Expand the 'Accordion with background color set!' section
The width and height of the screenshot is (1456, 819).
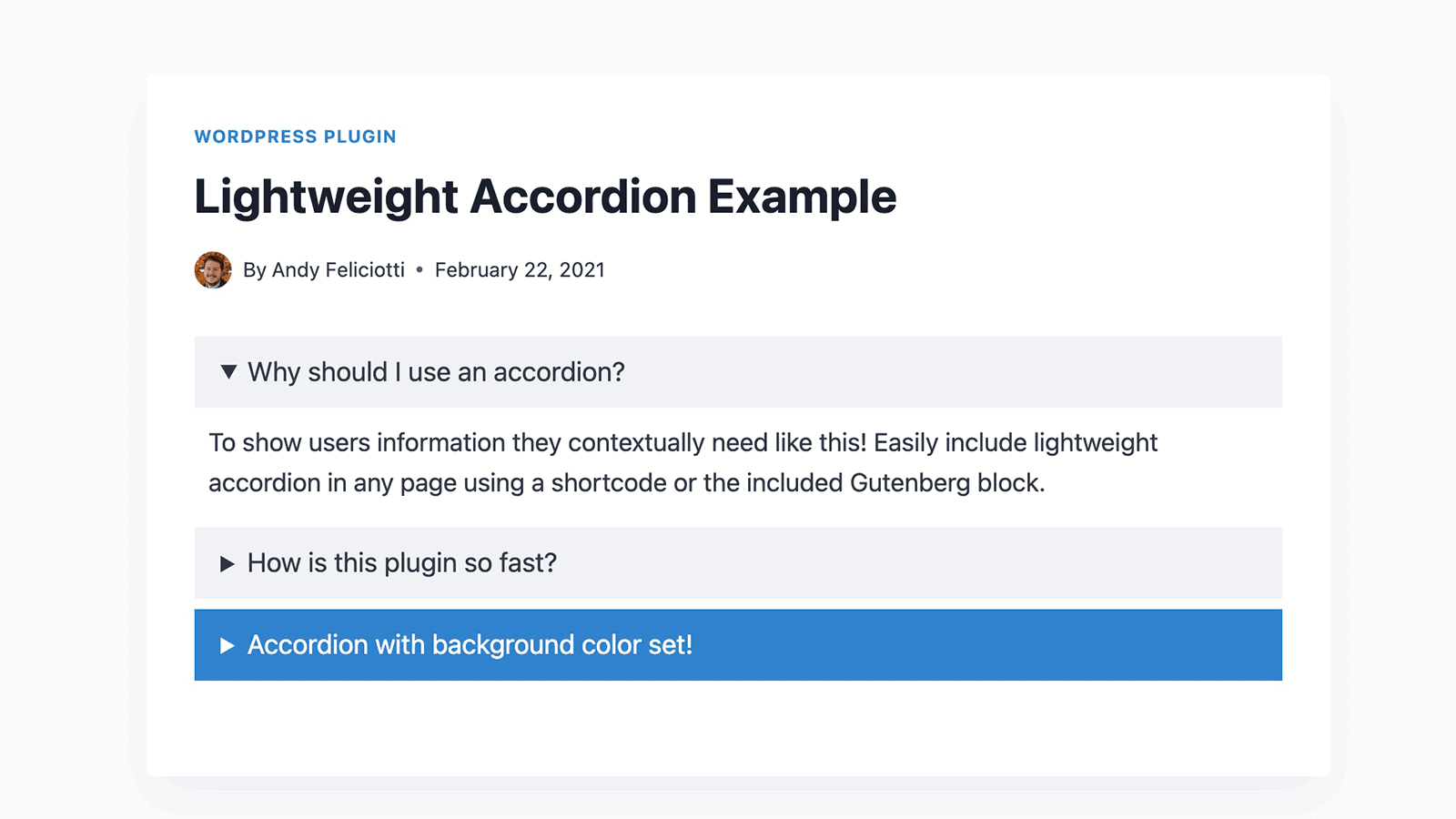(x=470, y=645)
